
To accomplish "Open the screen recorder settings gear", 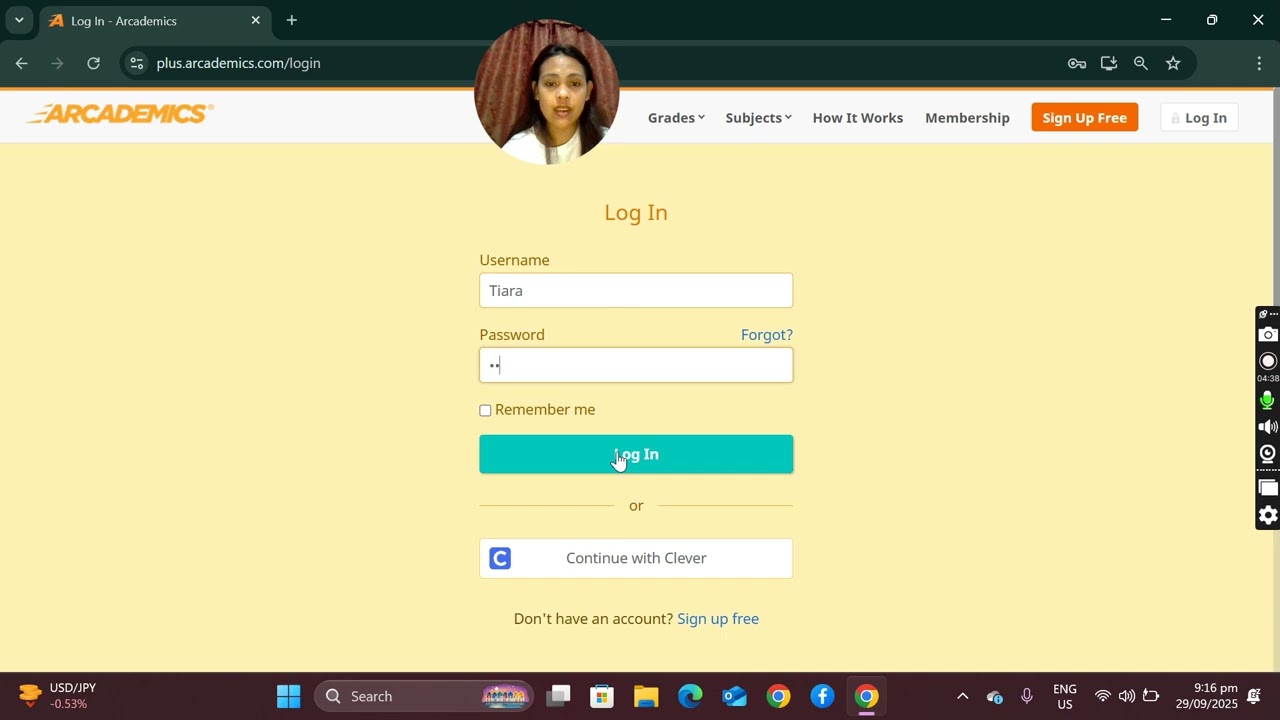I will [1268, 515].
